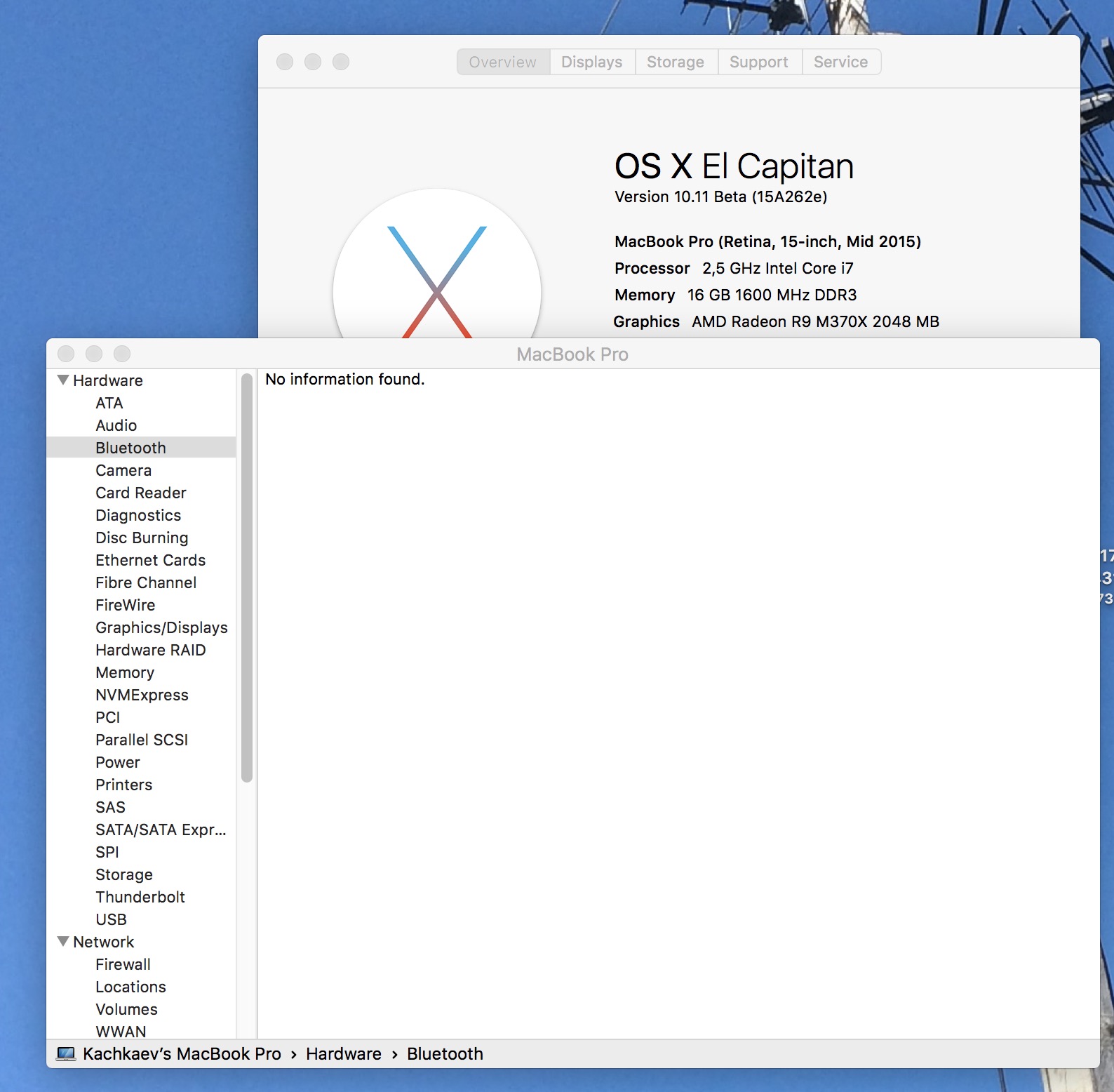Screen dimensions: 1114x1092
Task: Select FireWire in the Hardware list
Action: pos(126,605)
